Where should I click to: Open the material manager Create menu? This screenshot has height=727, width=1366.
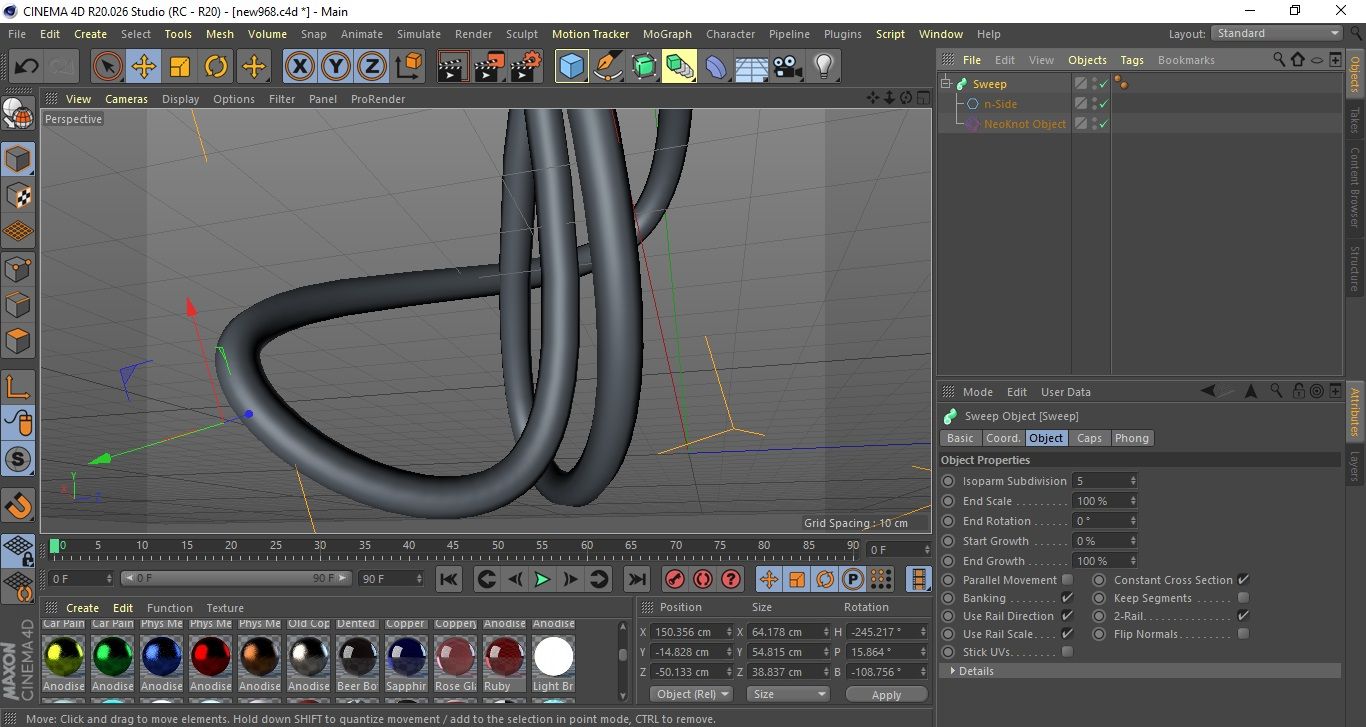(x=82, y=608)
